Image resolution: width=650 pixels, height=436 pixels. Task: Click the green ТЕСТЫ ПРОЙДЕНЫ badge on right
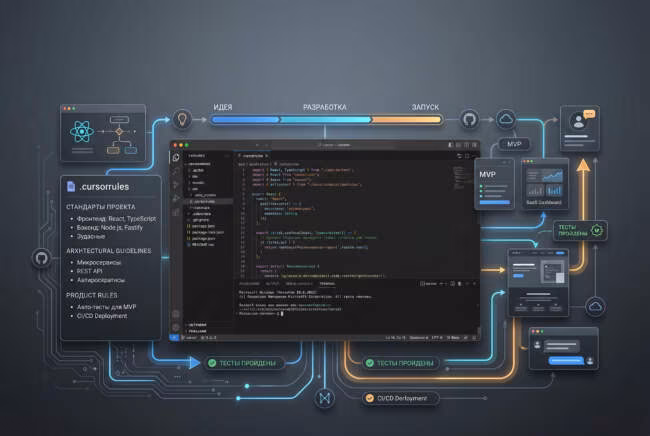click(x=580, y=230)
